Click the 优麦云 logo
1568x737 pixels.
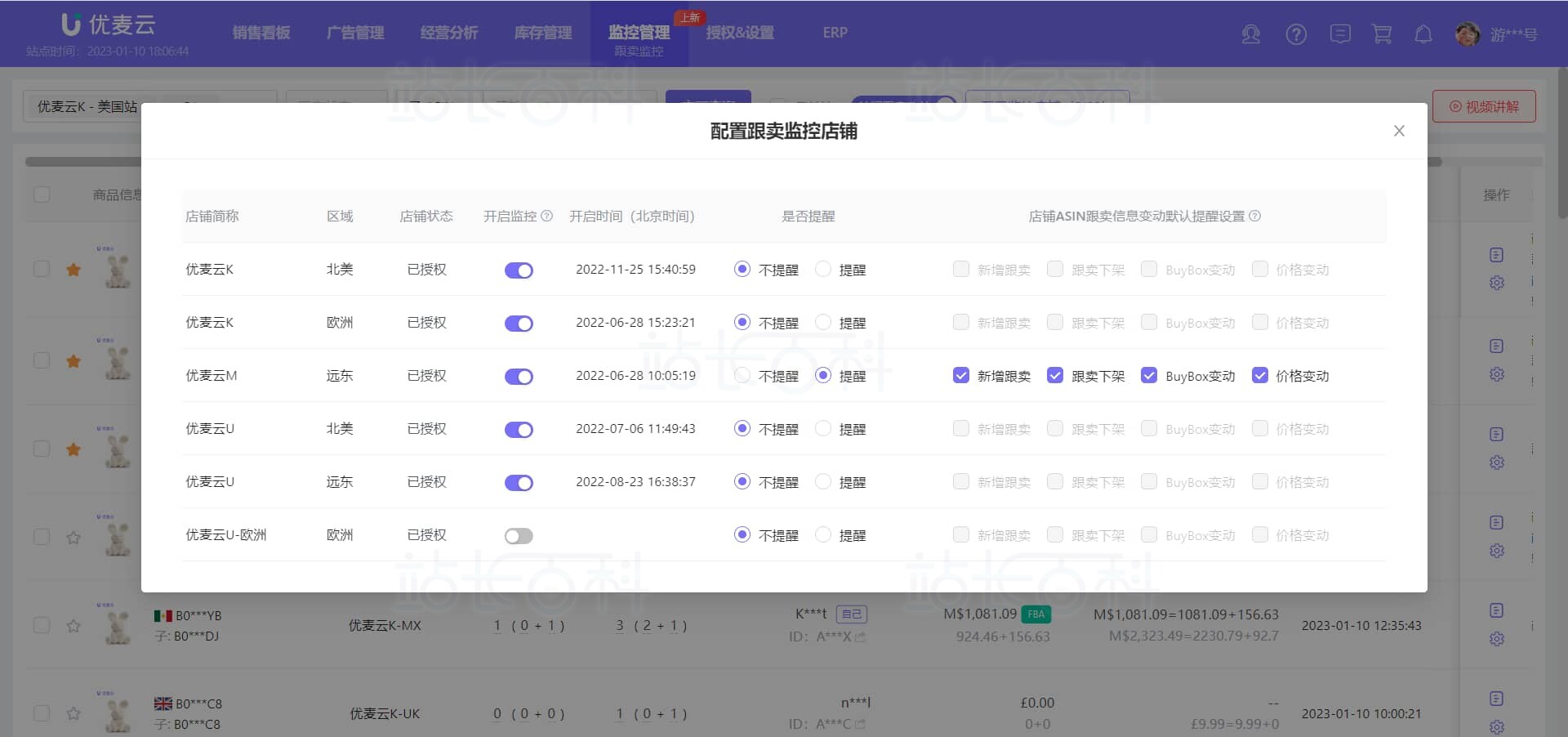coord(109,25)
